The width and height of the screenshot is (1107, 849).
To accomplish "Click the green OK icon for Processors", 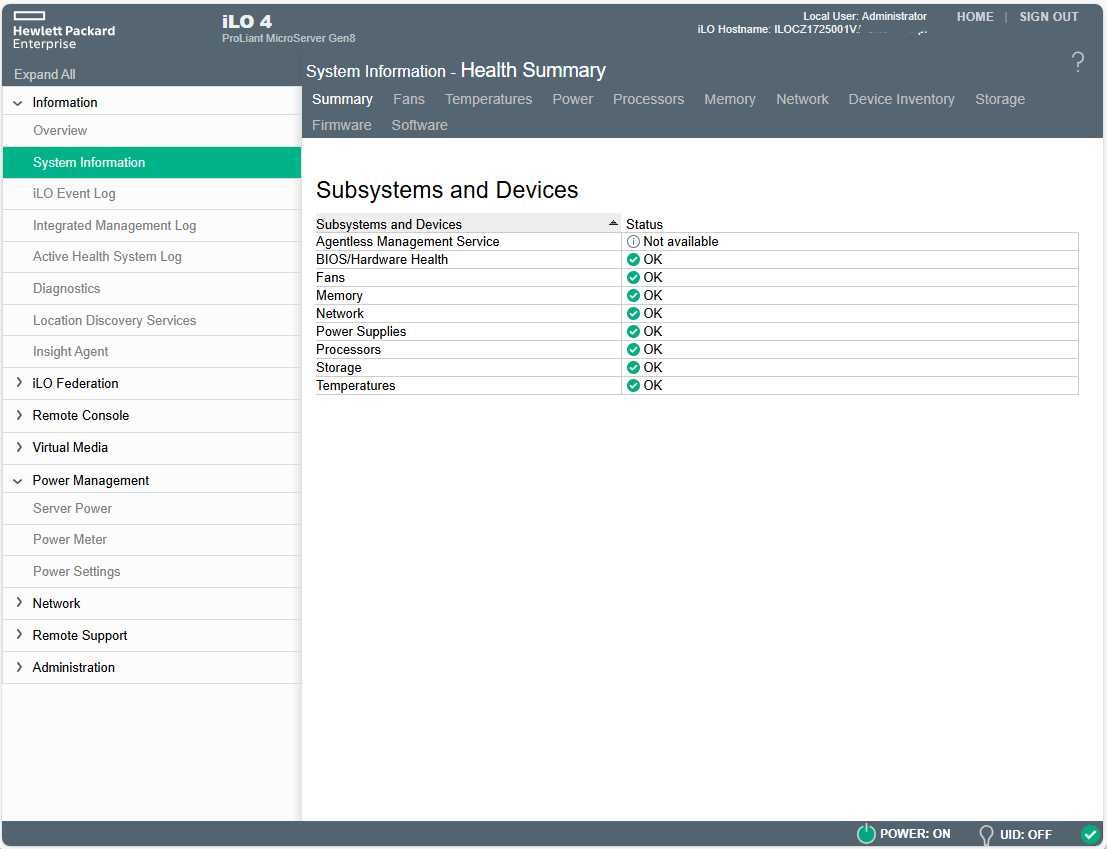I will [633, 349].
